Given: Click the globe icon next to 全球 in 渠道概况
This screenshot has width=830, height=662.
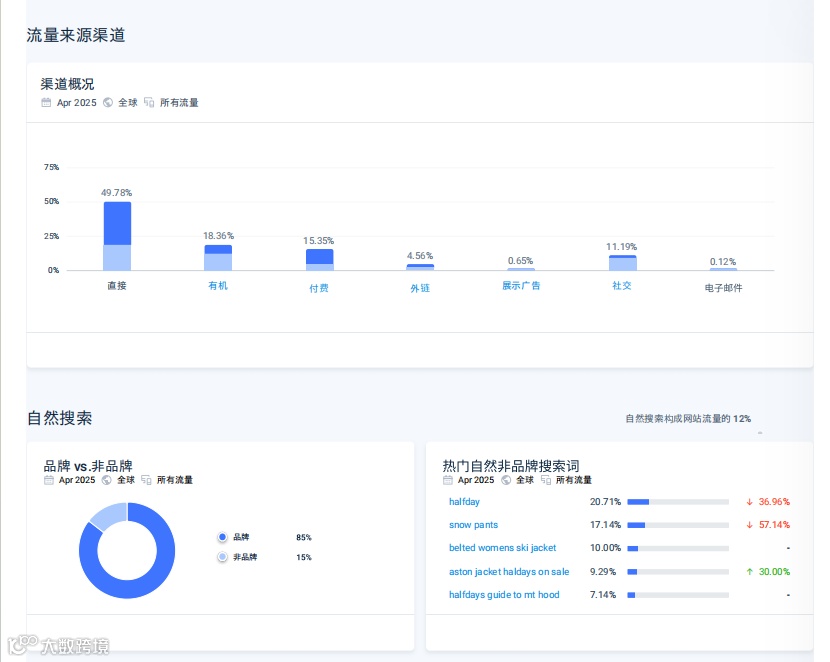Looking at the screenshot, I should (x=108, y=103).
